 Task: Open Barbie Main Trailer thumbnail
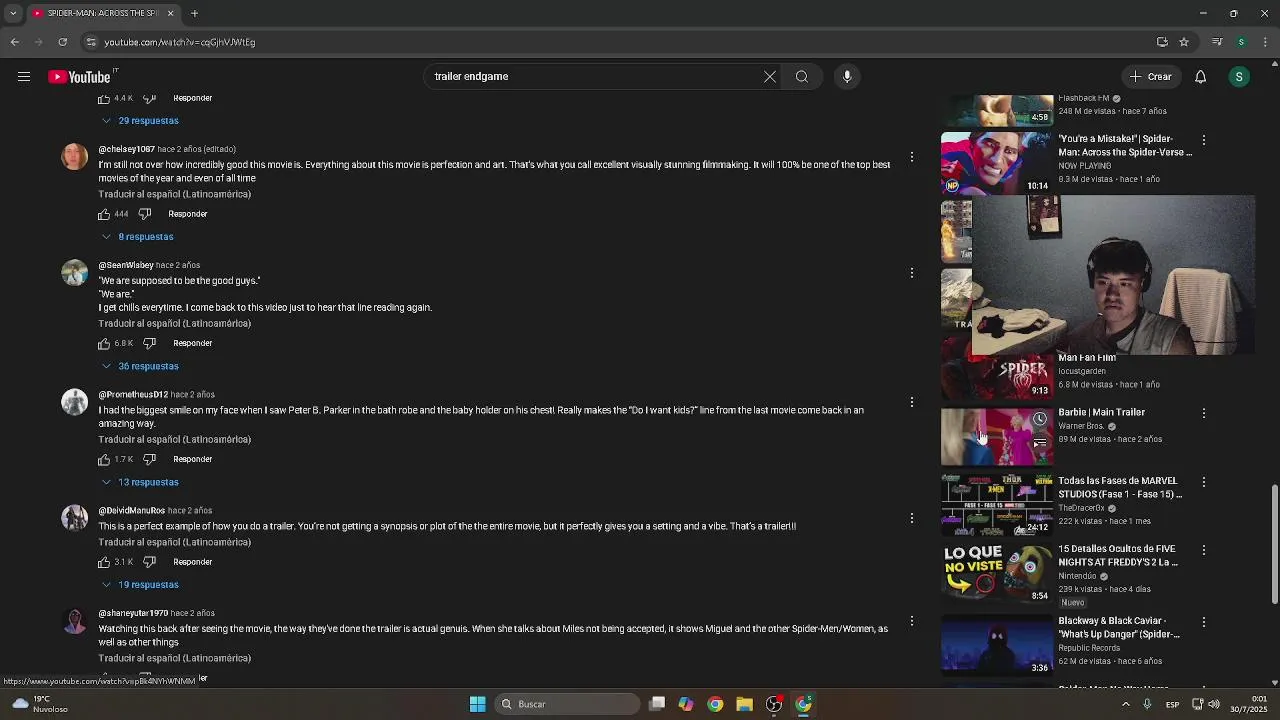(x=997, y=436)
